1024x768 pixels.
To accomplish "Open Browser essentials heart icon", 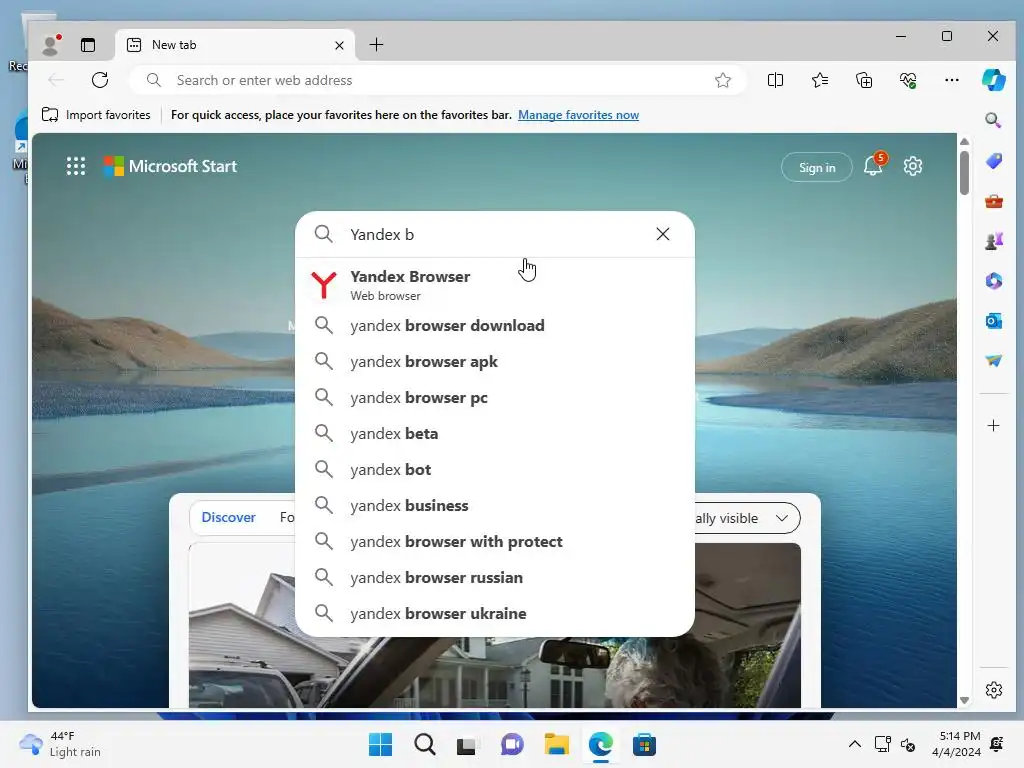I will [908, 80].
